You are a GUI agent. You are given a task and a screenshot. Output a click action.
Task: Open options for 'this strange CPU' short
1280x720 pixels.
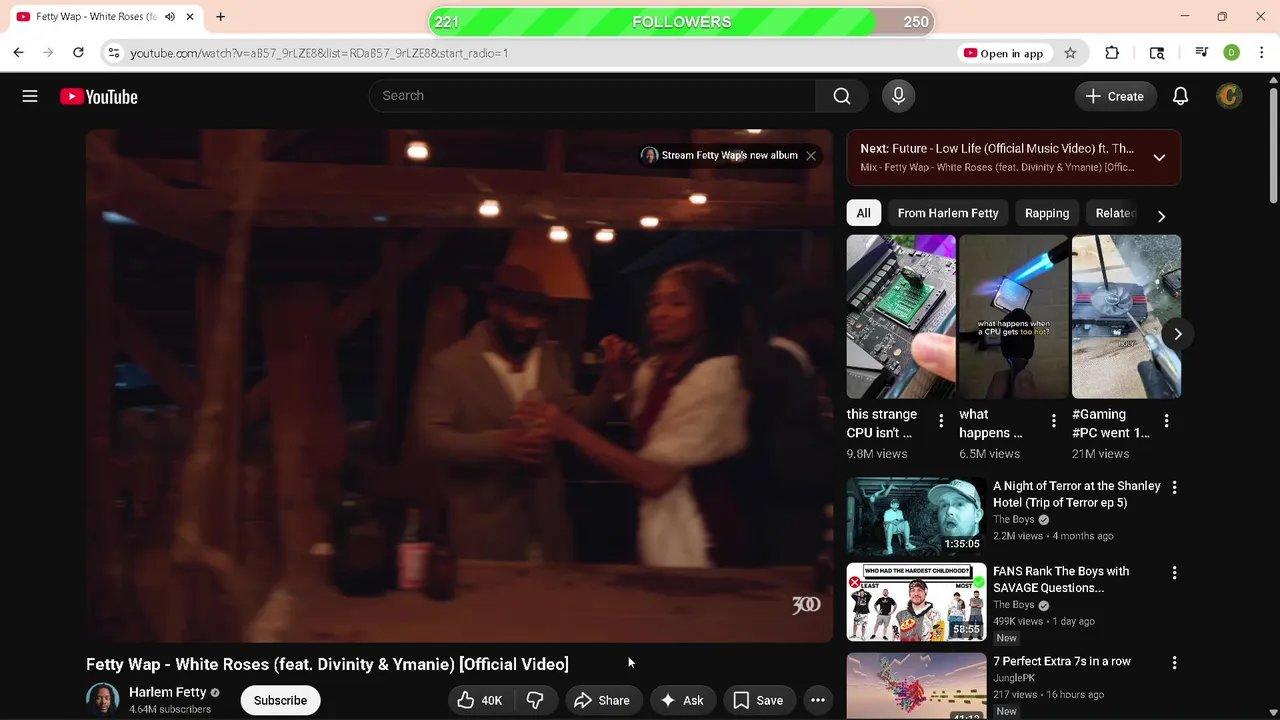tap(940, 422)
